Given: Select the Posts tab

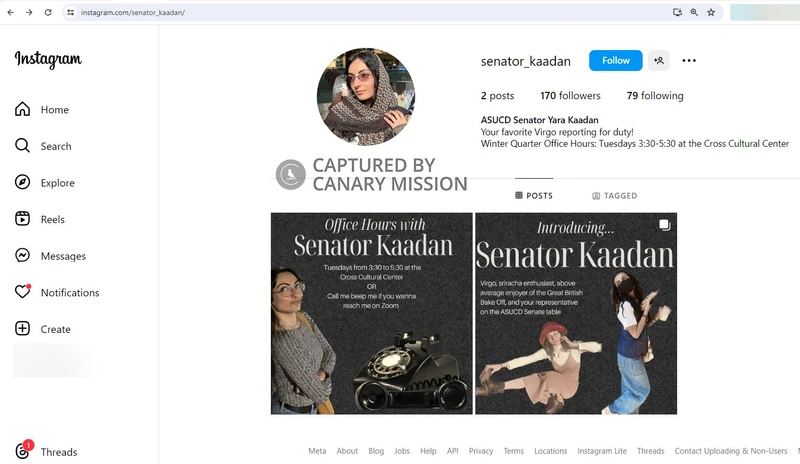Looking at the screenshot, I should coord(533,196).
